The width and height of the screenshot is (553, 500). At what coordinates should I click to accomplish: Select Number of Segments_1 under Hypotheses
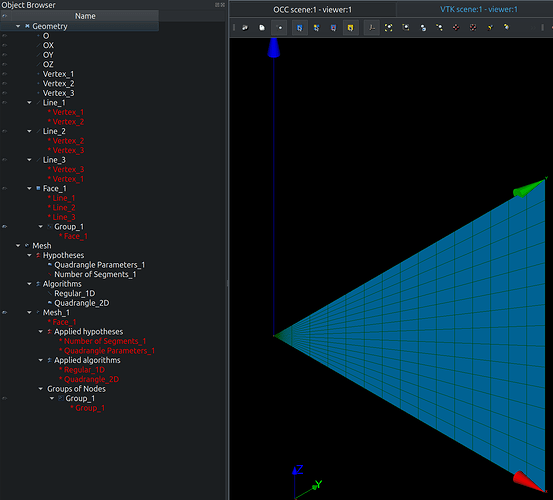click(95, 274)
